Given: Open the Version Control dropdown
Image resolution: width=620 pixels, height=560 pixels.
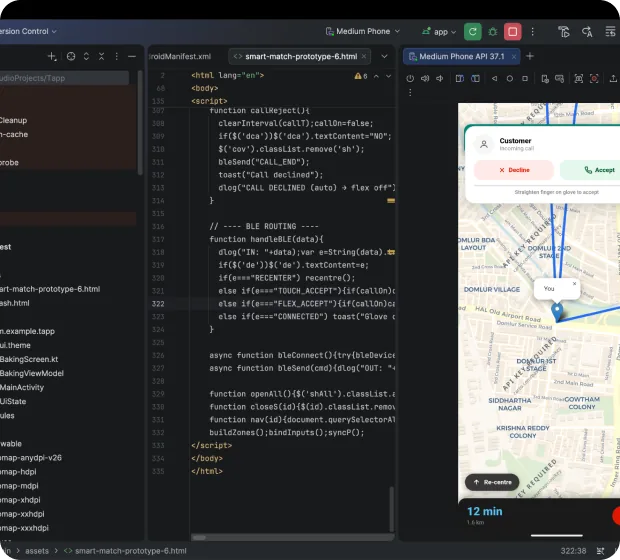Looking at the screenshot, I should coord(28,31).
